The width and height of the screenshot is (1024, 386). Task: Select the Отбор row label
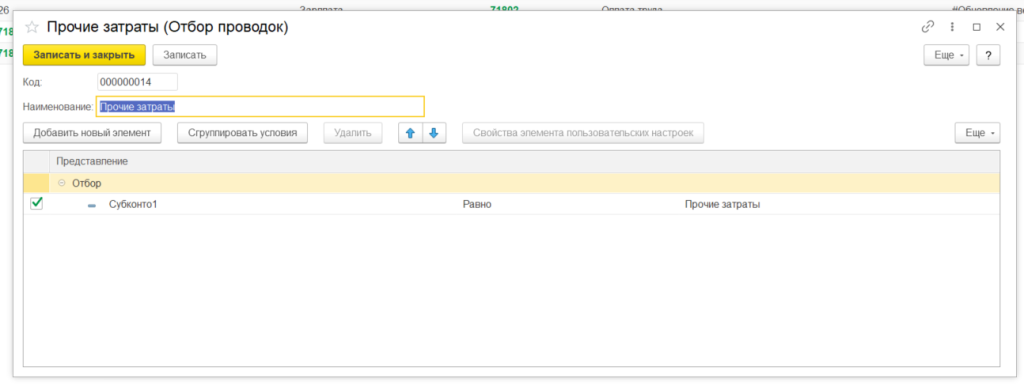pos(86,184)
